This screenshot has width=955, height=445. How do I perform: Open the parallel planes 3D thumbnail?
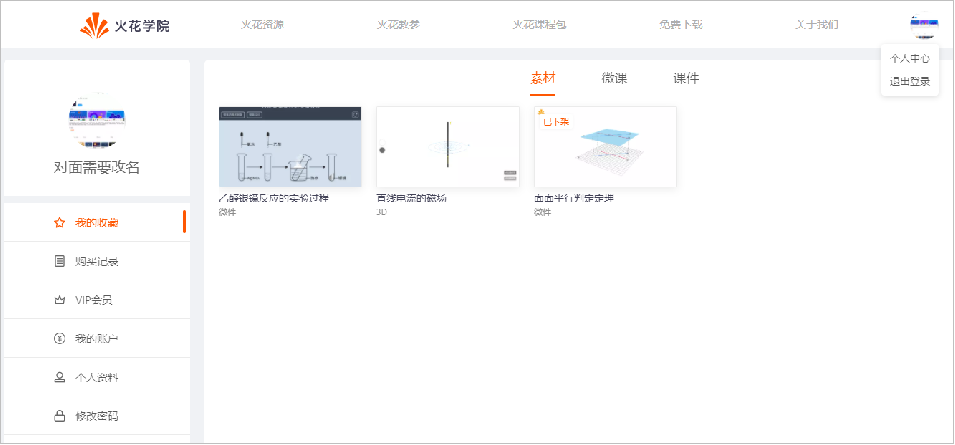point(605,147)
